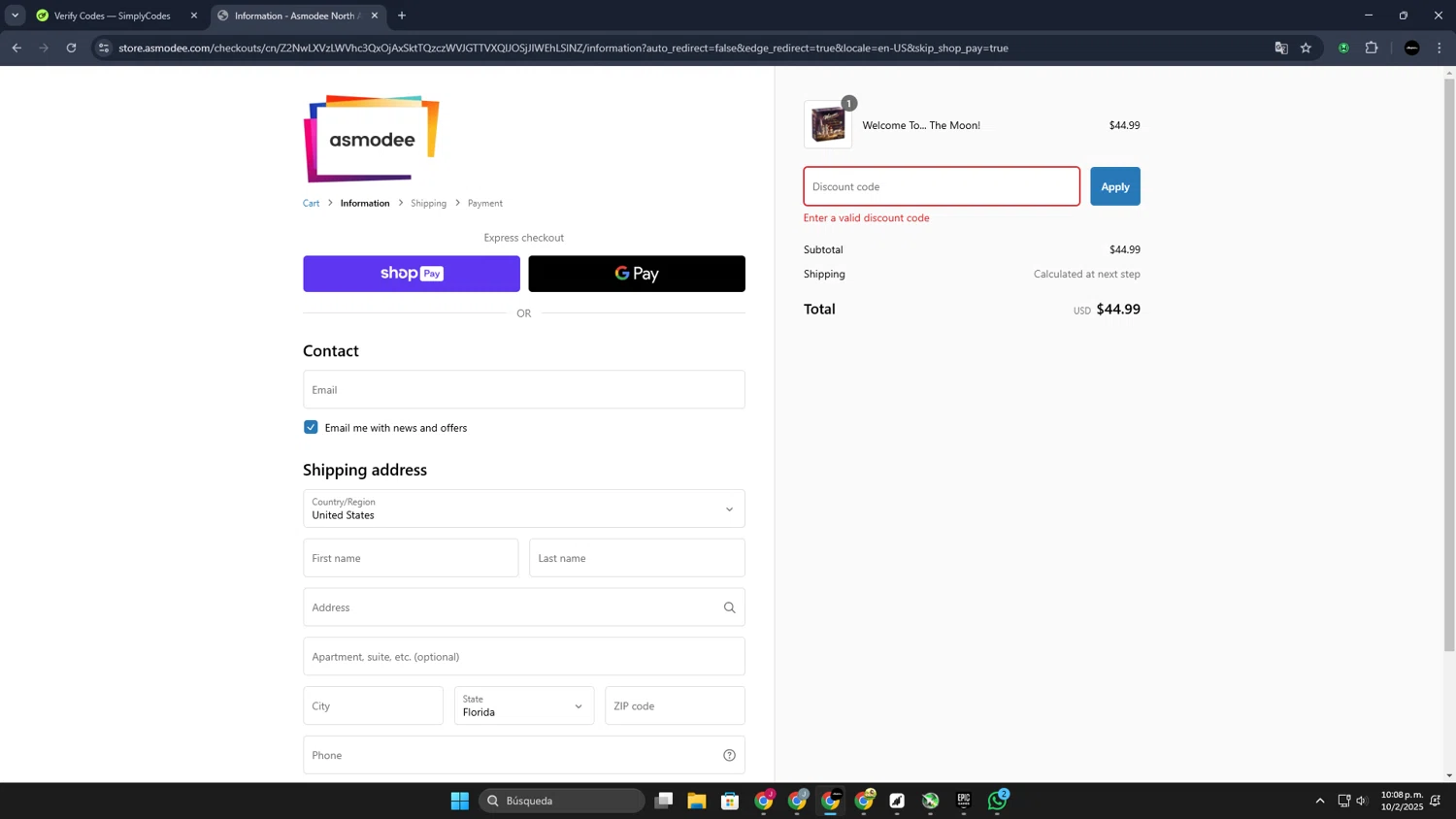Screen dimensions: 1456x819
Task: Open site information icon in address bar
Action: (x=104, y=48)
